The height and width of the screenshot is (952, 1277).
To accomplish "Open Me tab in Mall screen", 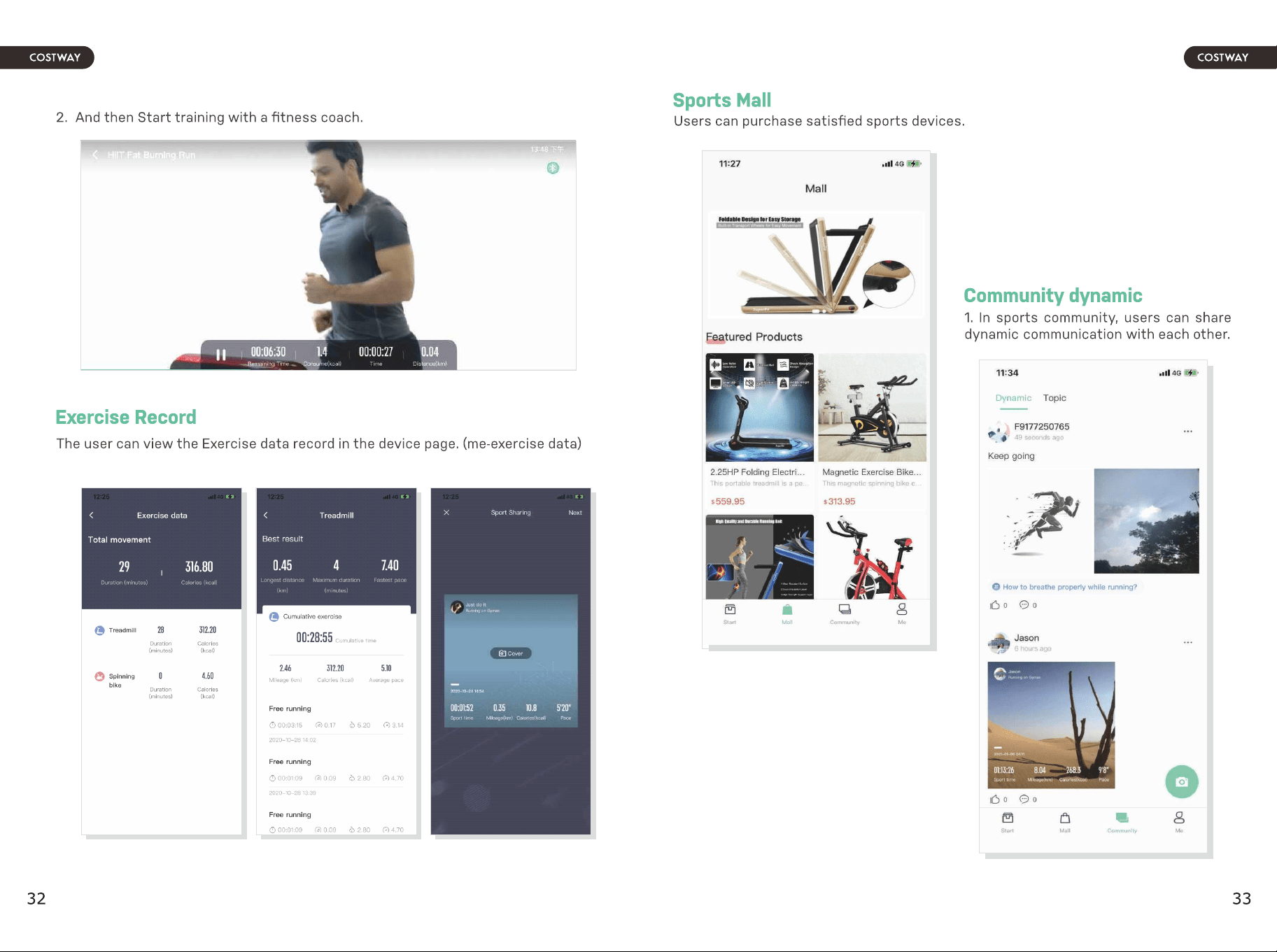I will [x=902, y=613].
